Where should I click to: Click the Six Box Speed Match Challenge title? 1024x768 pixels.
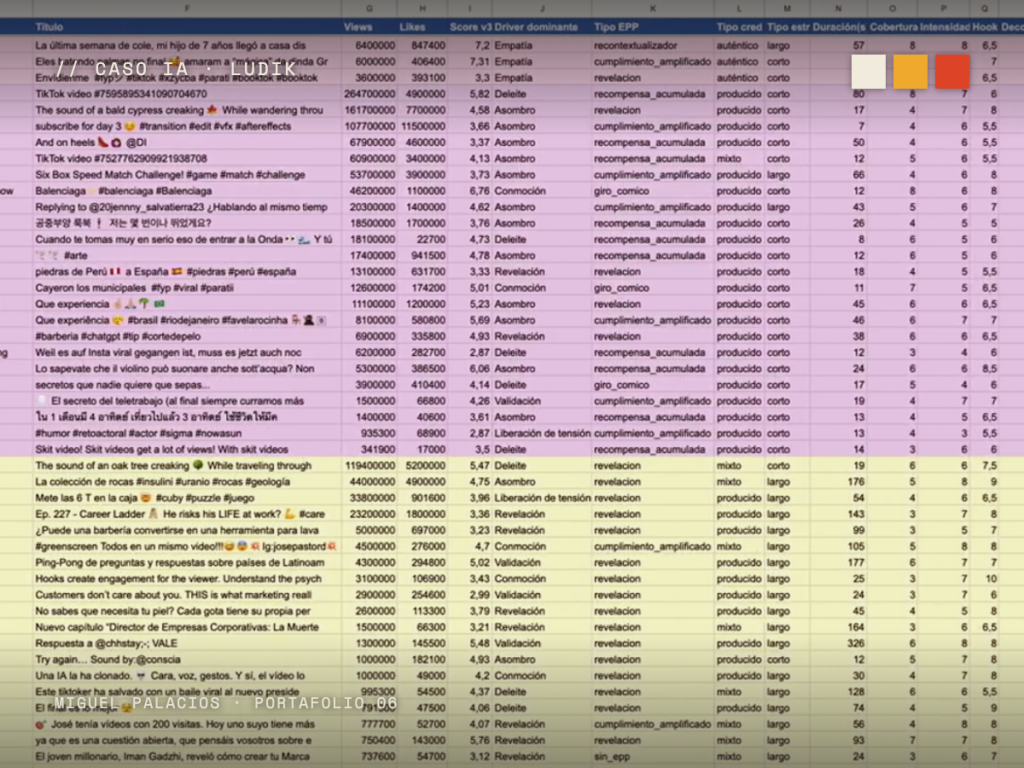pyautogui.click(x=170, y=174)
